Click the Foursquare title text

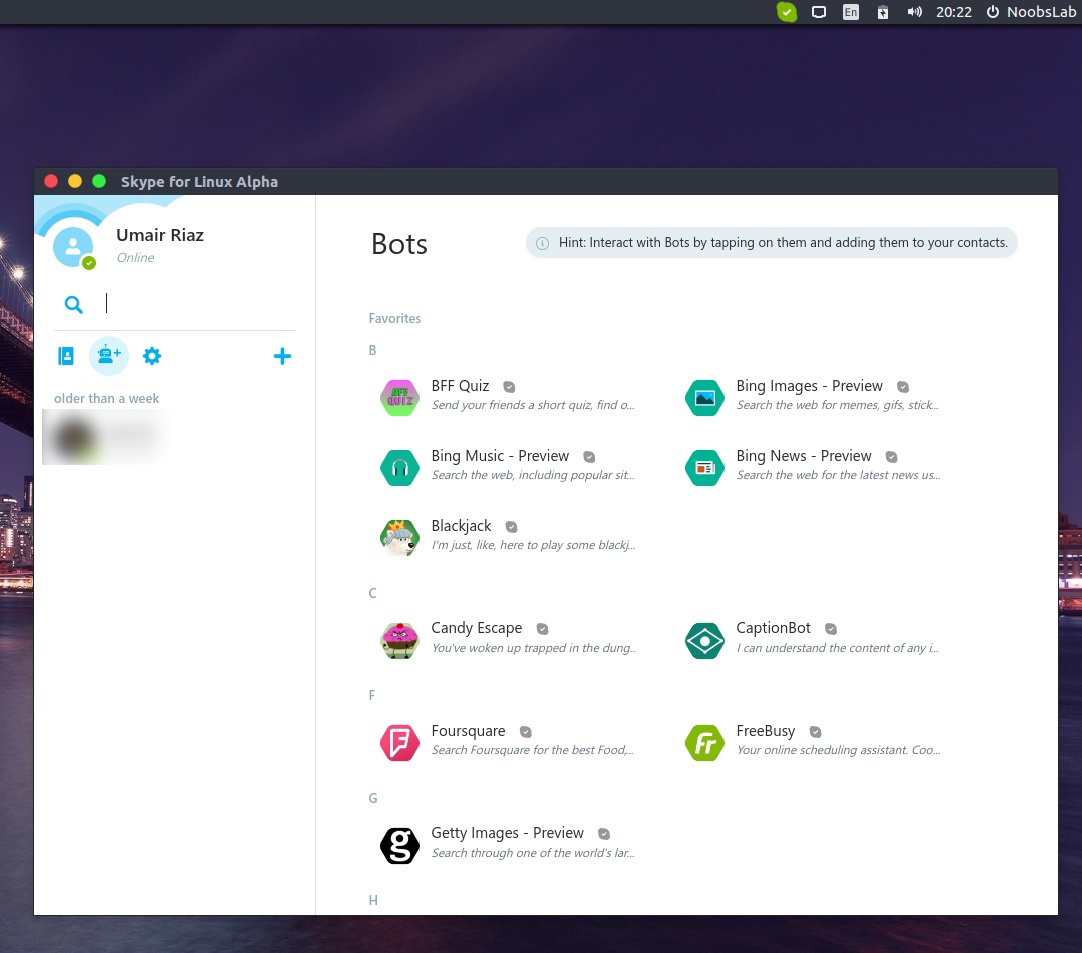[469, 731]
